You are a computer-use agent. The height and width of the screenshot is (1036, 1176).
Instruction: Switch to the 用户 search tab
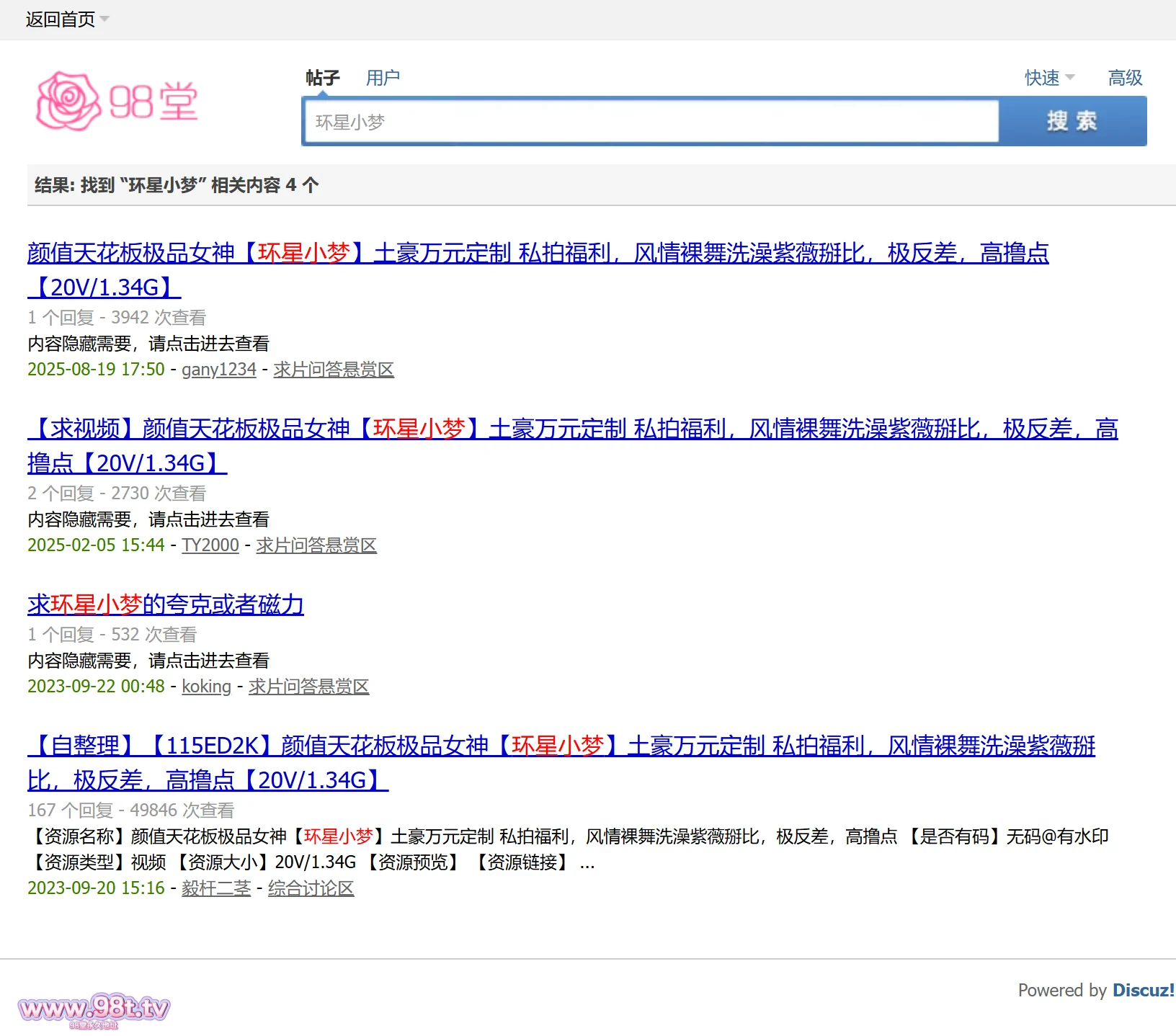click(x=382, y=78)
